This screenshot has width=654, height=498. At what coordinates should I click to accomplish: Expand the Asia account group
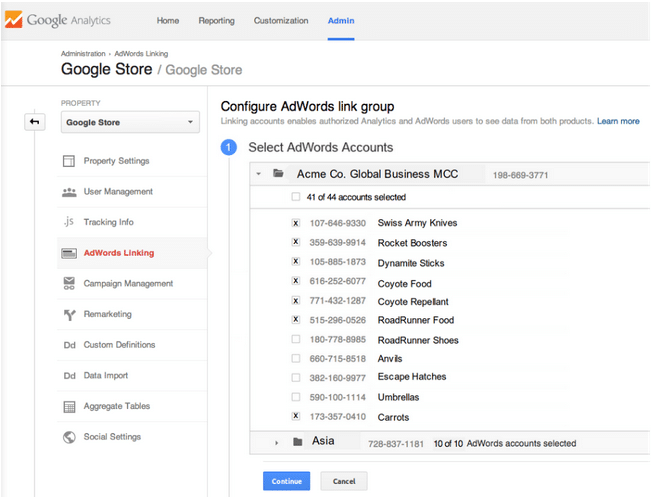tap(277, 443)
